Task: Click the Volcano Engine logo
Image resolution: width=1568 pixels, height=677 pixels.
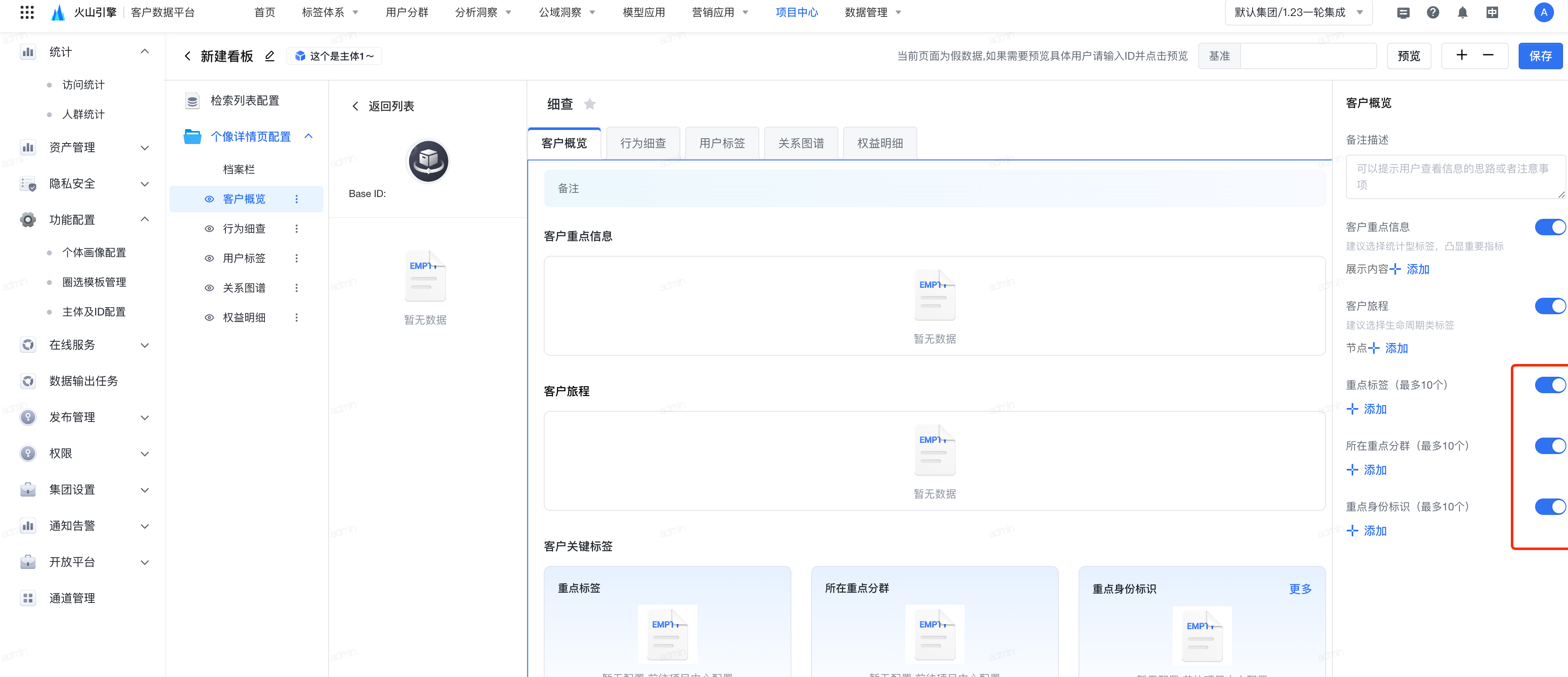Action: (x=58, y=12)
